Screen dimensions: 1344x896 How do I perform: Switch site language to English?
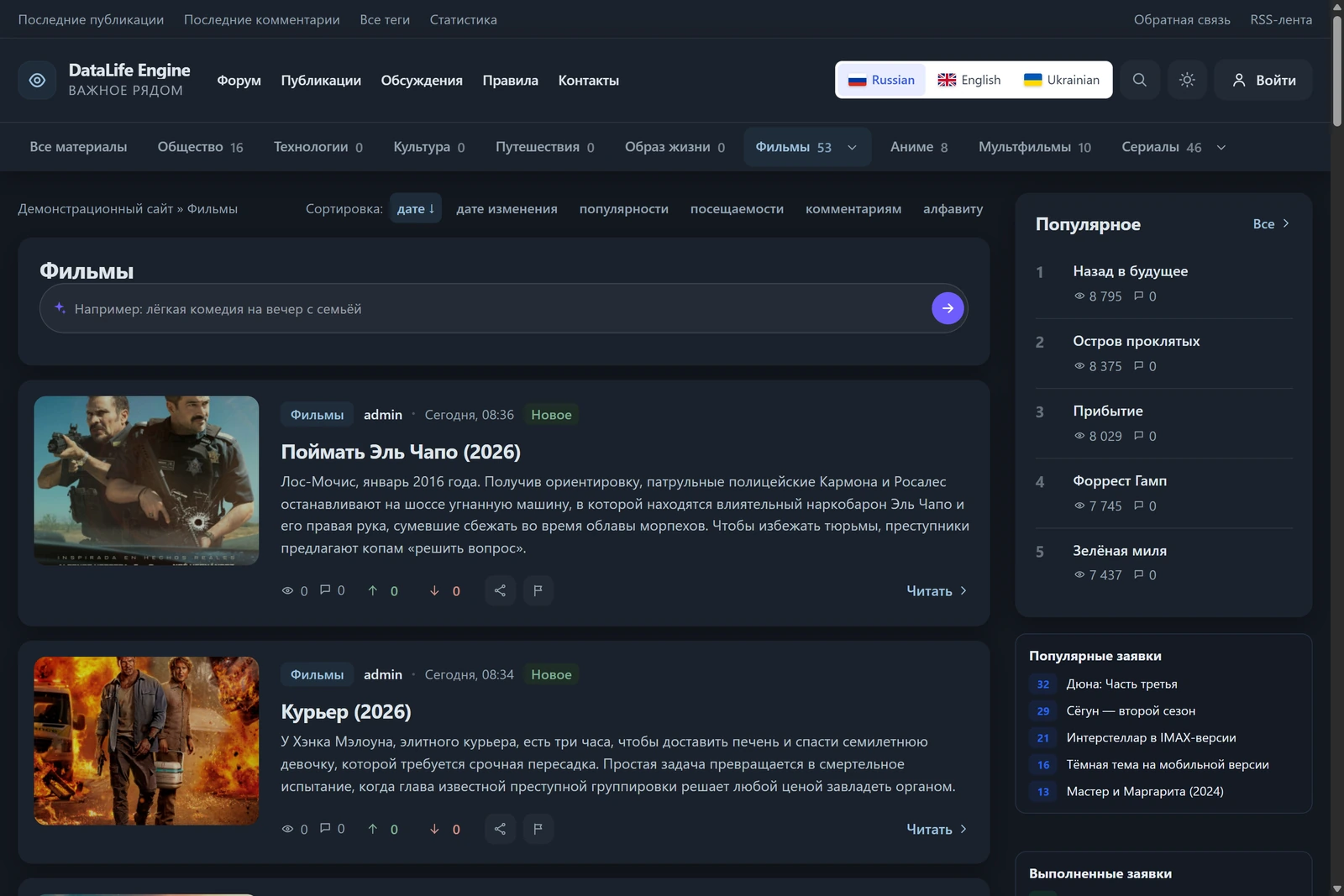[969, 80]
